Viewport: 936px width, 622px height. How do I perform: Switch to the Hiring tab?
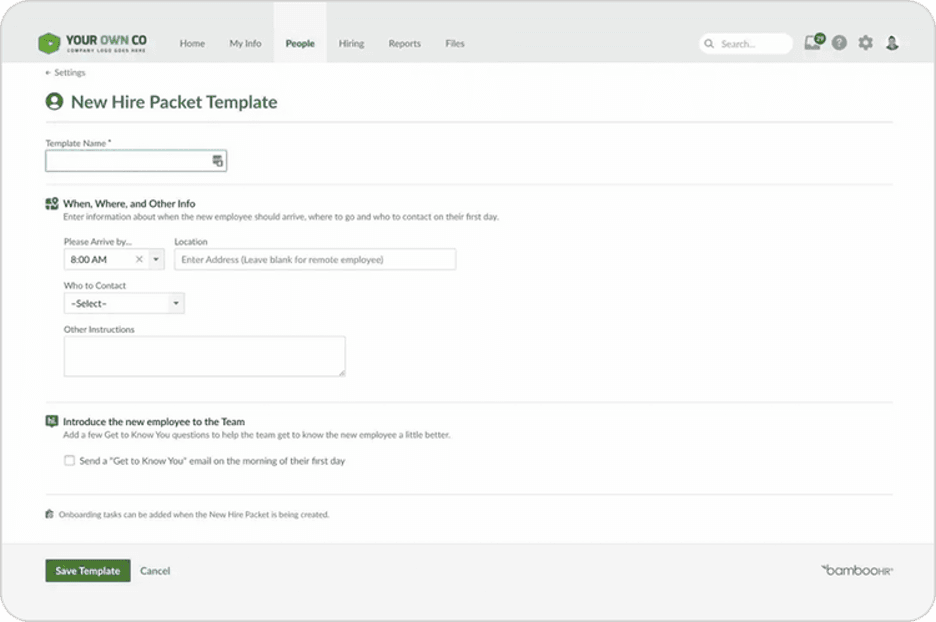(x=351, y=44)
